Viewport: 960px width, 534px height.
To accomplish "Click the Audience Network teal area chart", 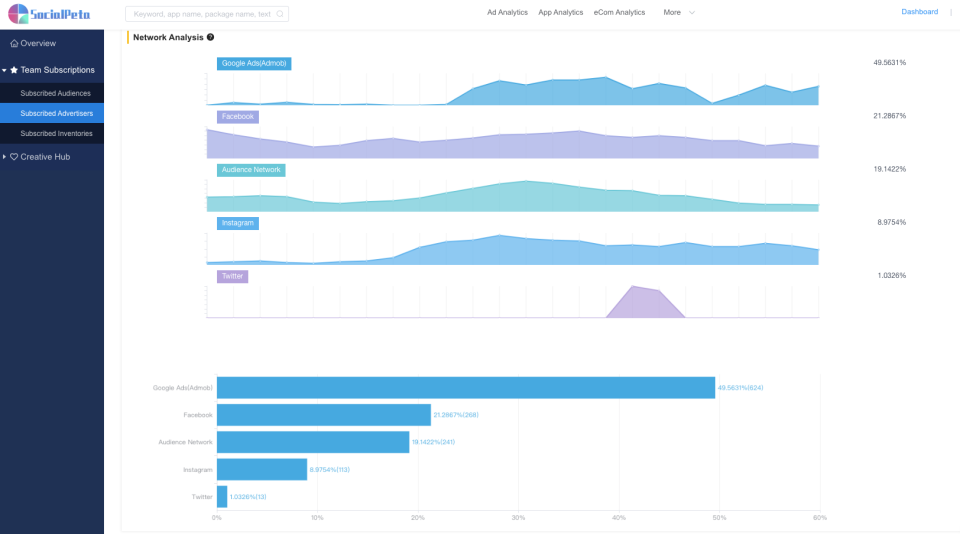I will pos(512,199).
